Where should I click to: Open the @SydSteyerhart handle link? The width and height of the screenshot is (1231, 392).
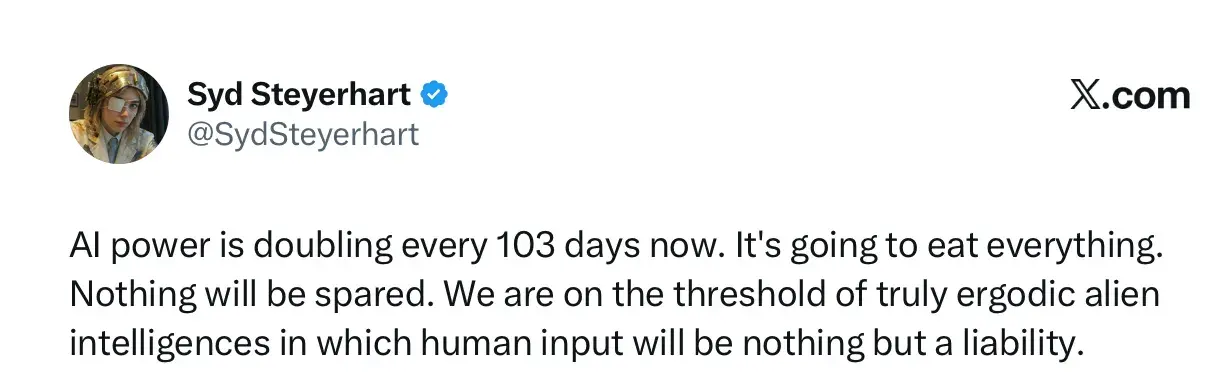pyautogui.click(x=304, y=133)
